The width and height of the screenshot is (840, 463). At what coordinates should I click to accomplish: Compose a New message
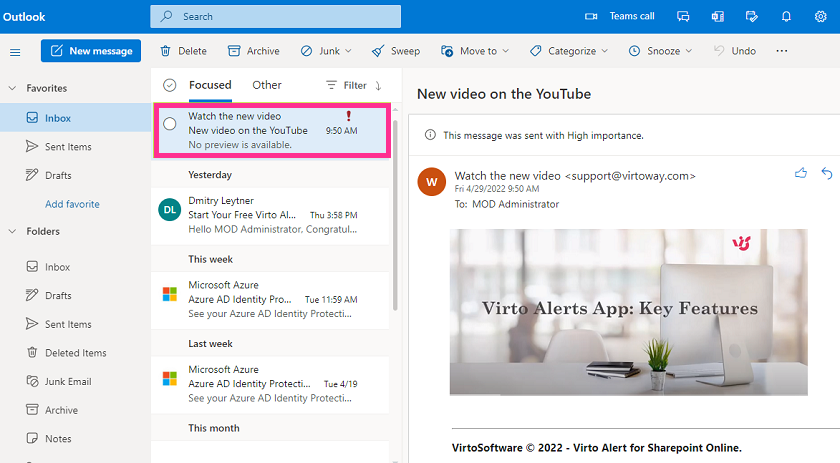(91, 51)
